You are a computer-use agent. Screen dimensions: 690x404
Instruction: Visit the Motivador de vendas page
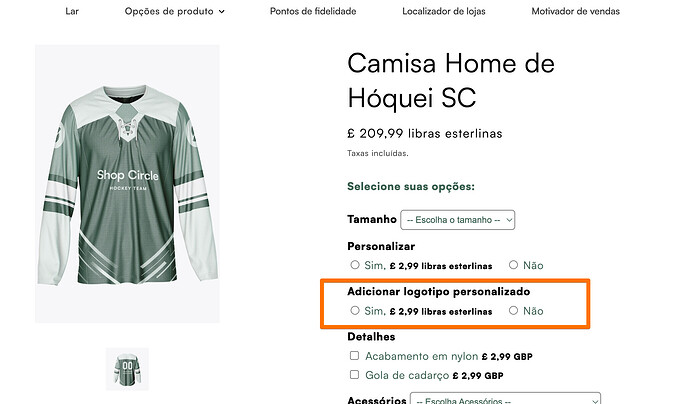tap(576, 11)
